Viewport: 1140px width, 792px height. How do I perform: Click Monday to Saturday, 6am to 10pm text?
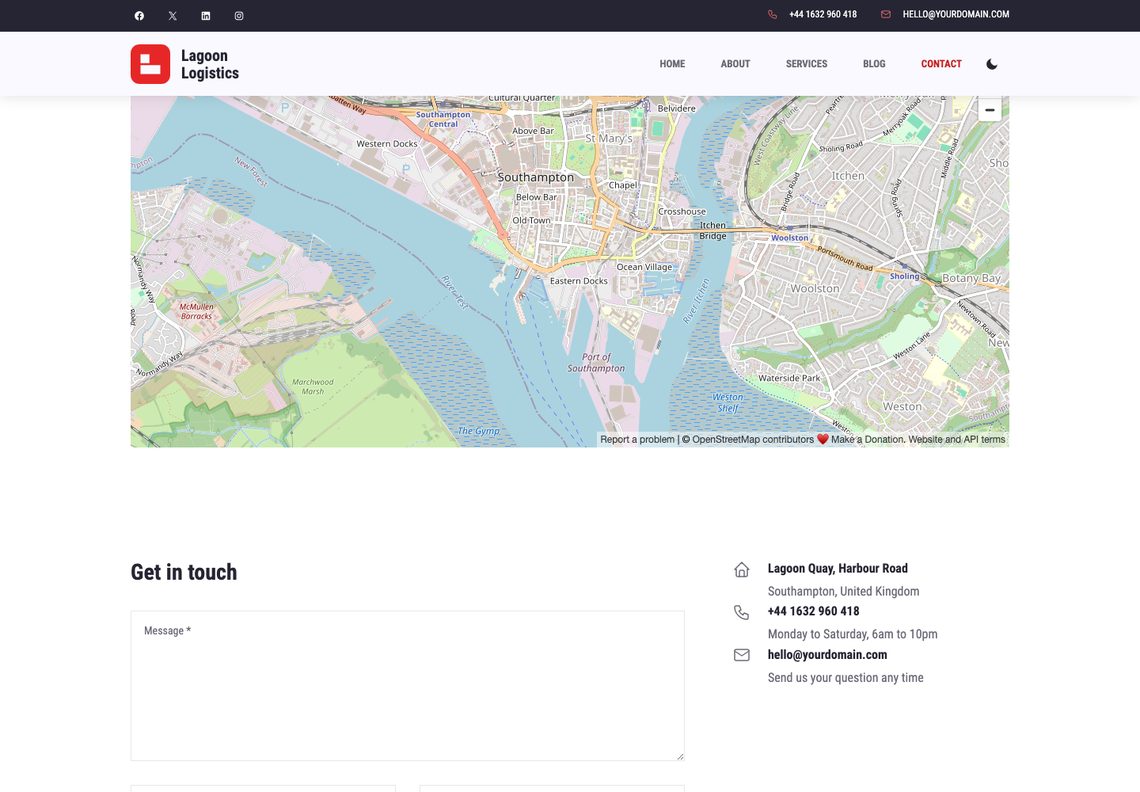[x=852, y=634]
